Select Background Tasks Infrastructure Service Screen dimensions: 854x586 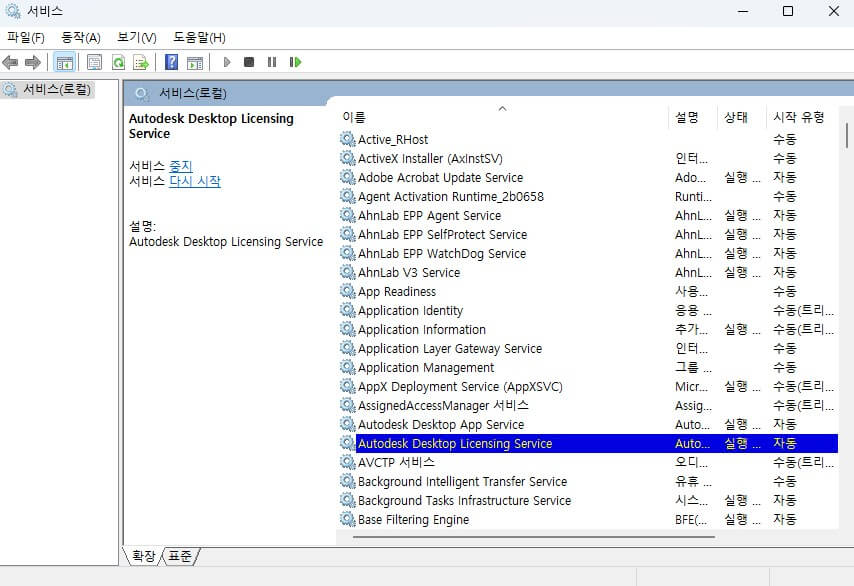tap(588, 500)
